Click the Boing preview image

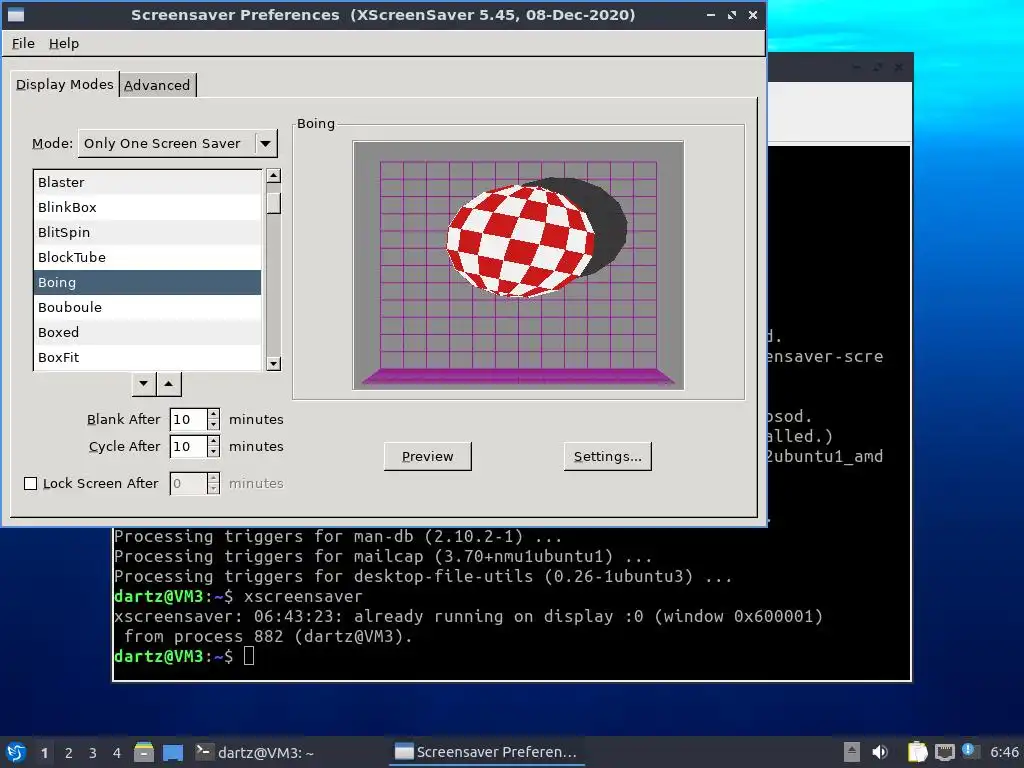pos(519,265)
